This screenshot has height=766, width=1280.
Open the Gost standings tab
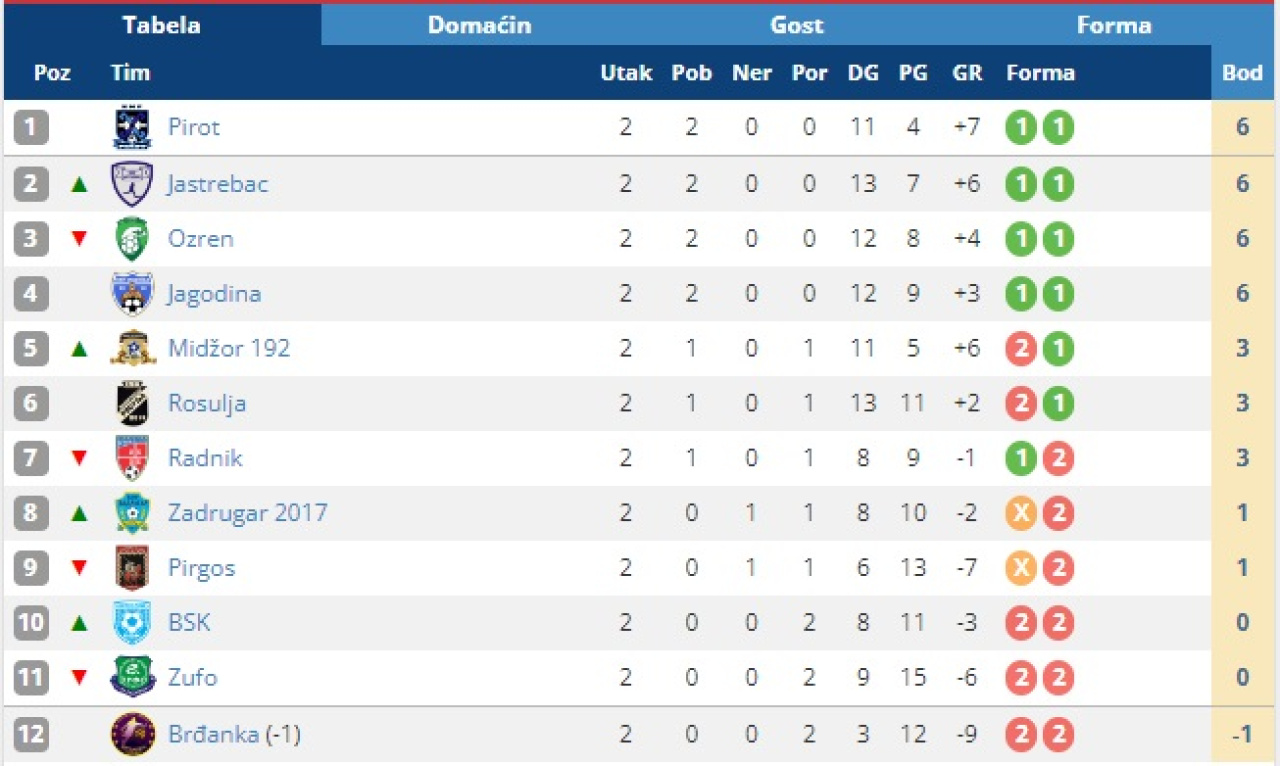coord(797,25)
